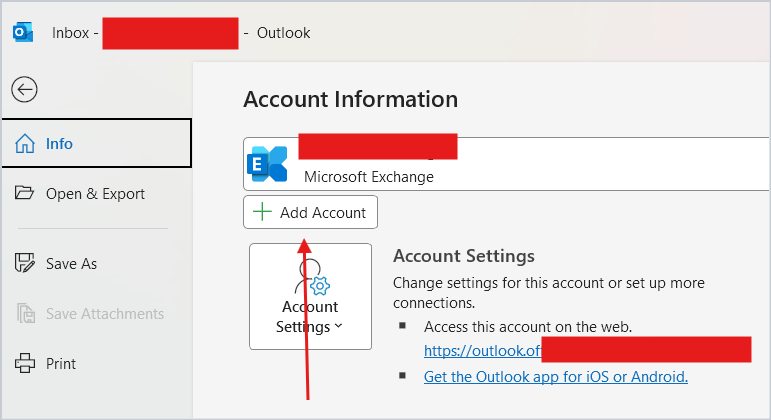
Task: Click the Outlook logo in the title bar
Action: tap(23, 33)
